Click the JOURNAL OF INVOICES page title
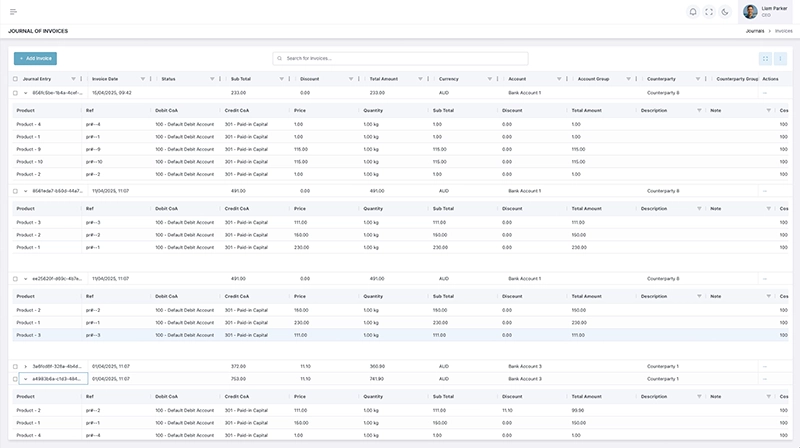 point(38,31)
